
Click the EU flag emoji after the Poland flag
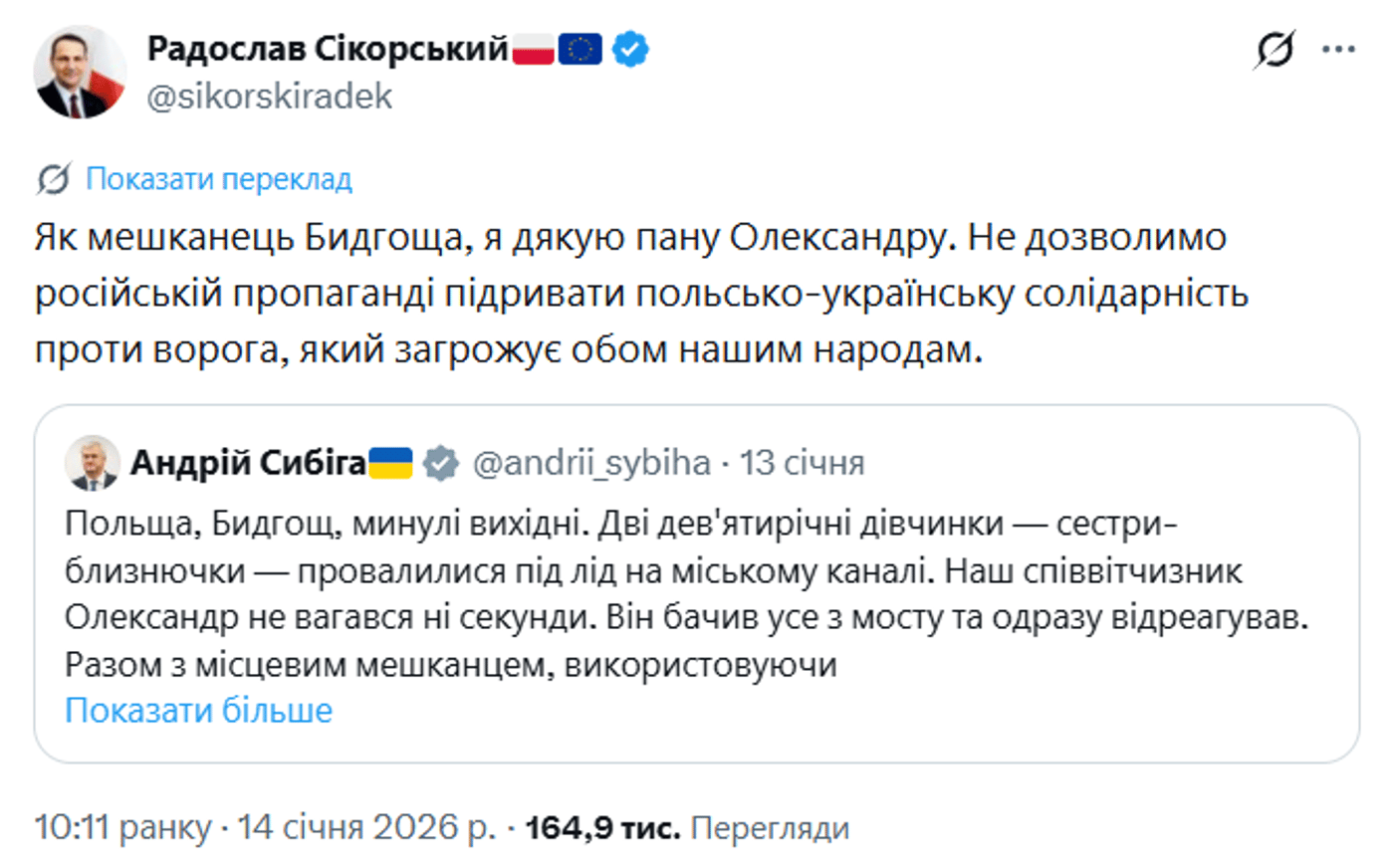[x=581, y=47]
